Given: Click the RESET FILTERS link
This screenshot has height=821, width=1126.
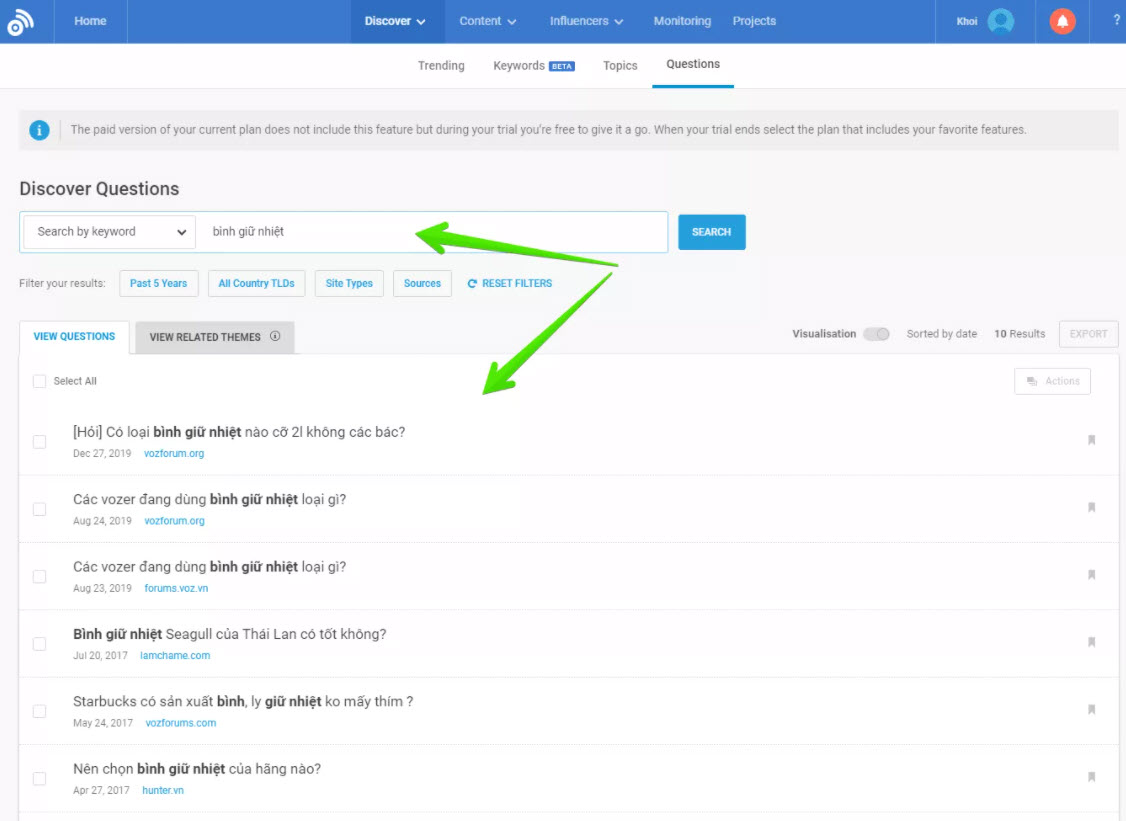Looking at the screenshot, I should (x=510, y=283).
